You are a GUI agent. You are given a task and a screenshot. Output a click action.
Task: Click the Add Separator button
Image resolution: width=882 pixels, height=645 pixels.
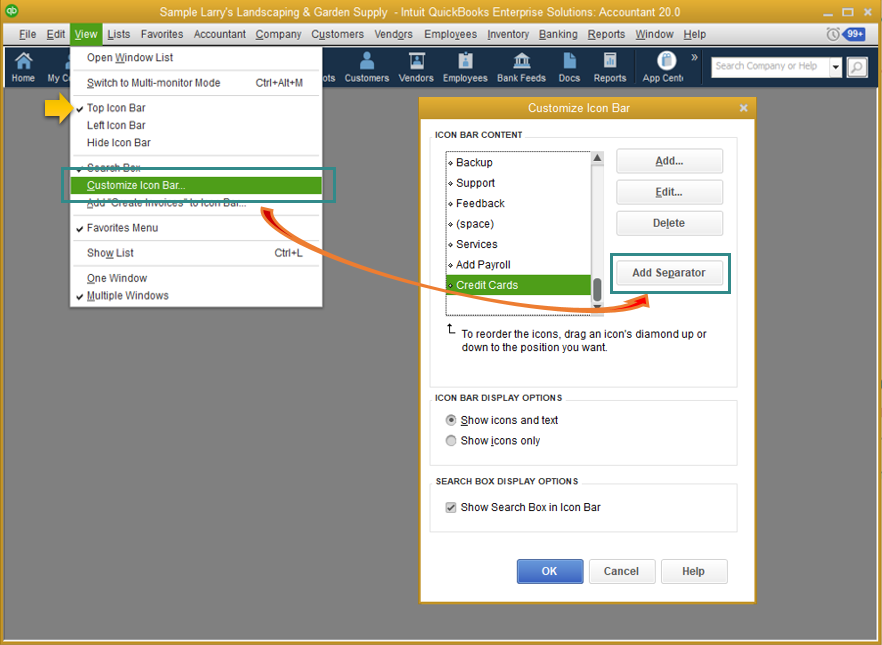coord(669,273)
